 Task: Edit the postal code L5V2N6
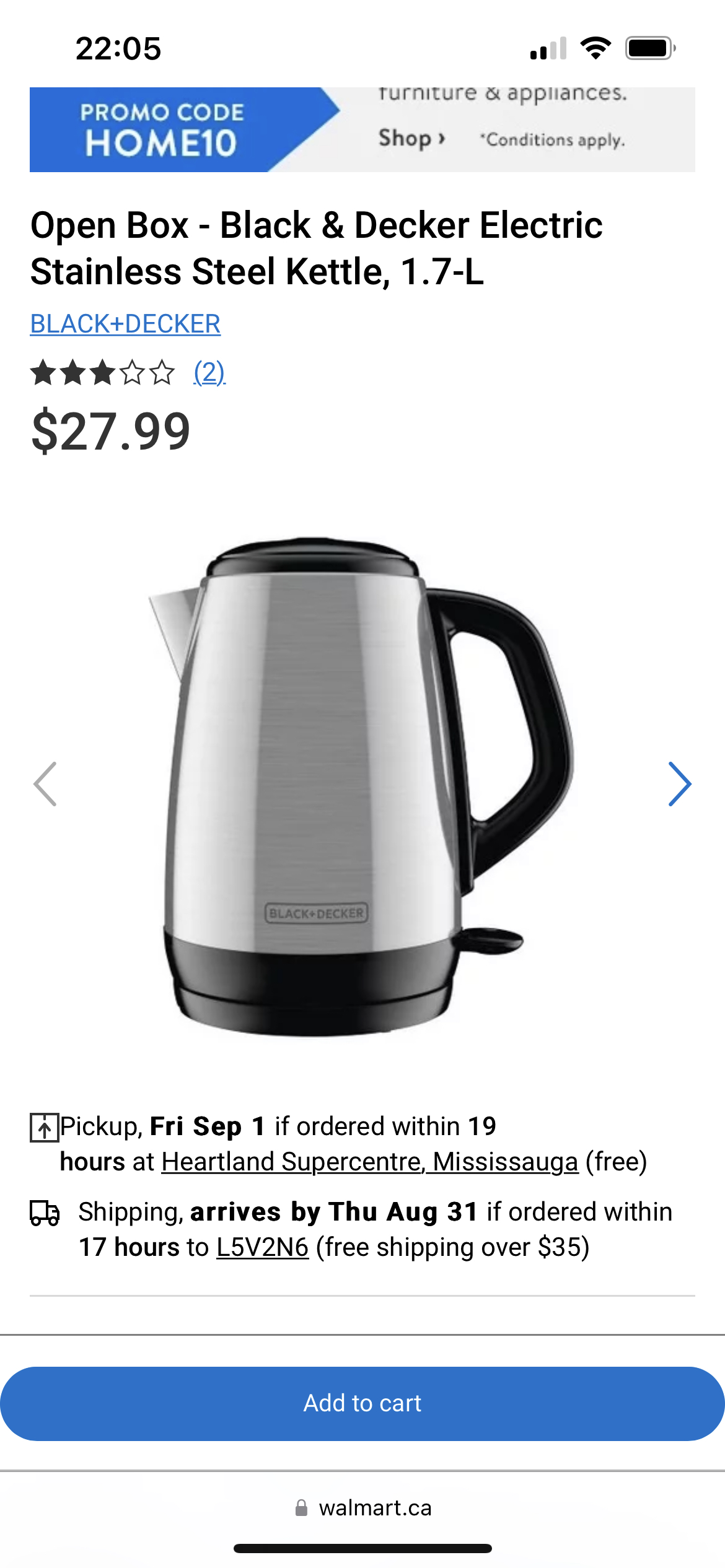click(262, 1247)
